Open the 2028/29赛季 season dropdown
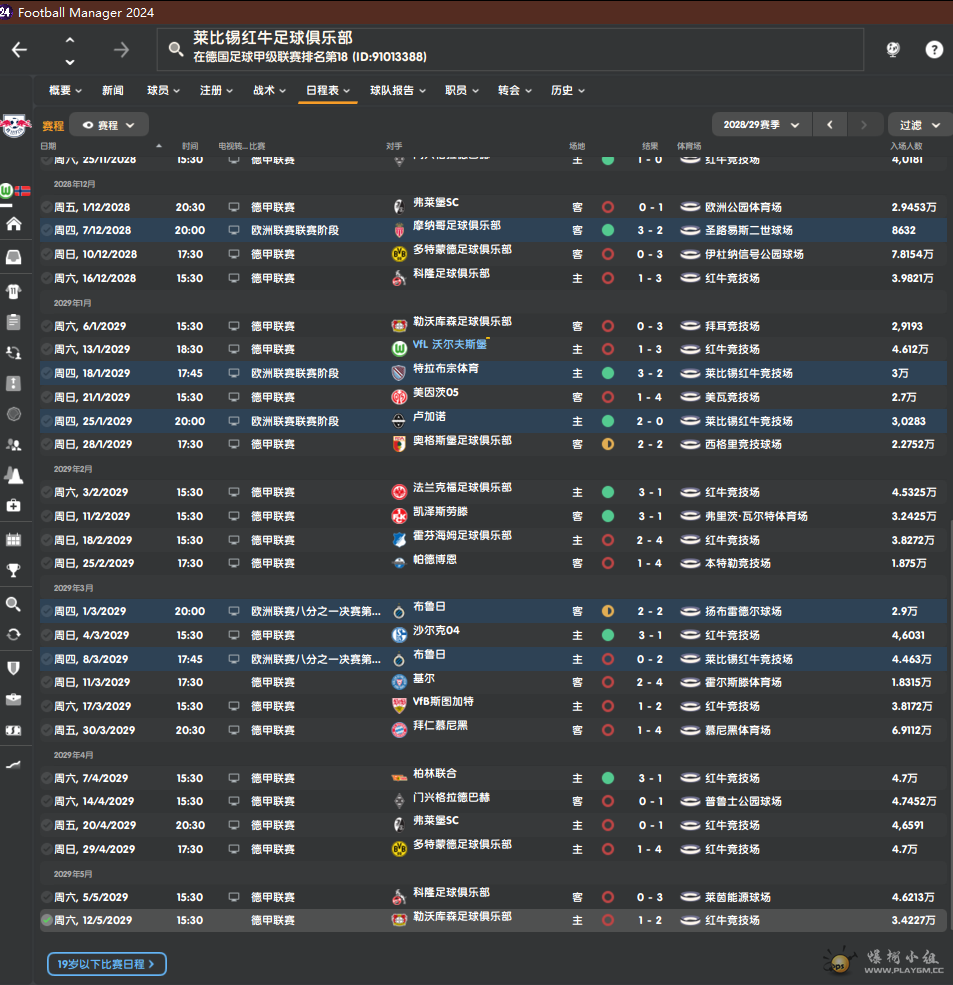Screen dimensions: 953x985 coord(761,124)
